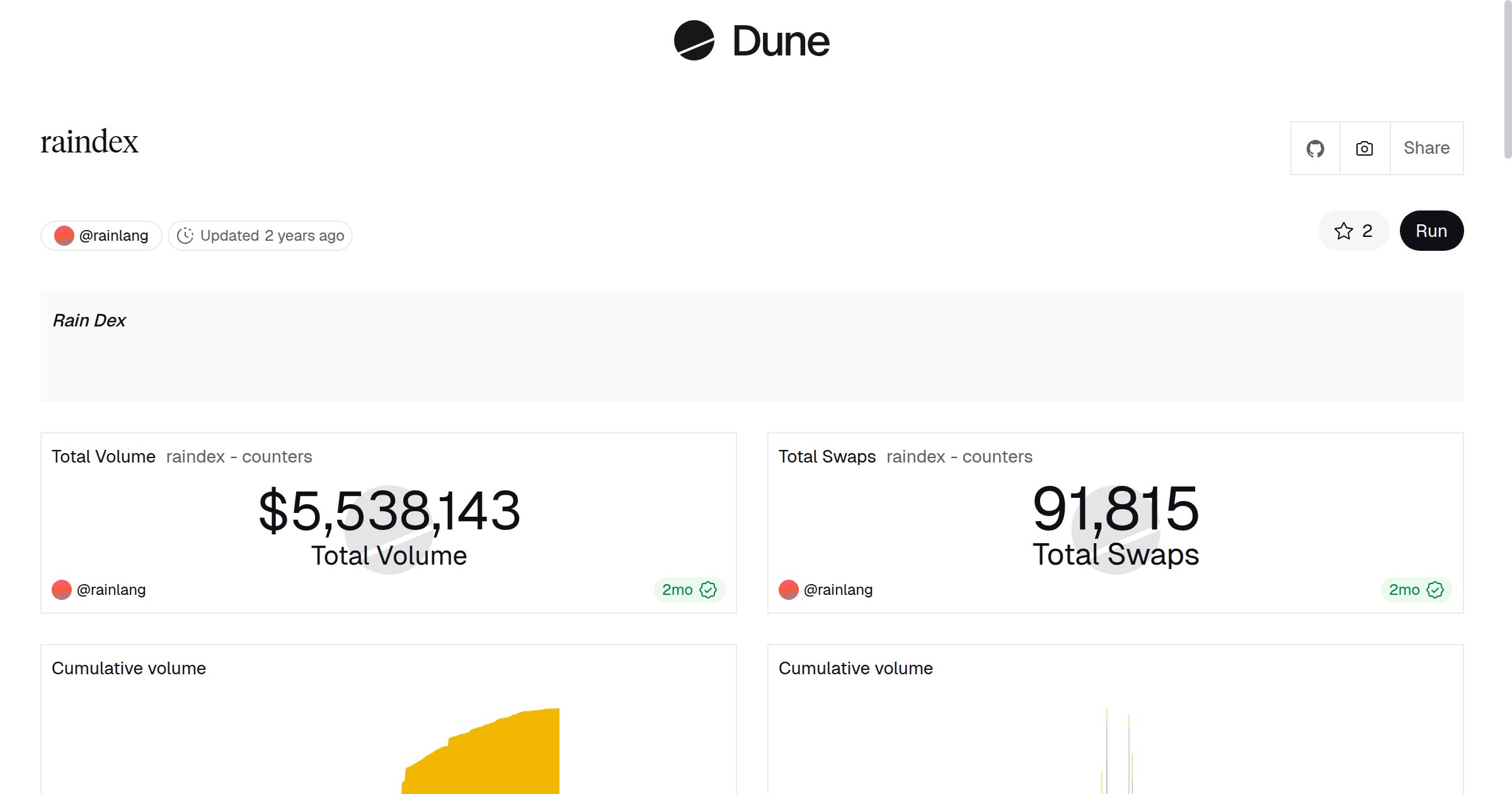The width and height of the screenshot is (1512, 794).
Task: Click the $5,538,143 counter value
Action: coord(389,510)
